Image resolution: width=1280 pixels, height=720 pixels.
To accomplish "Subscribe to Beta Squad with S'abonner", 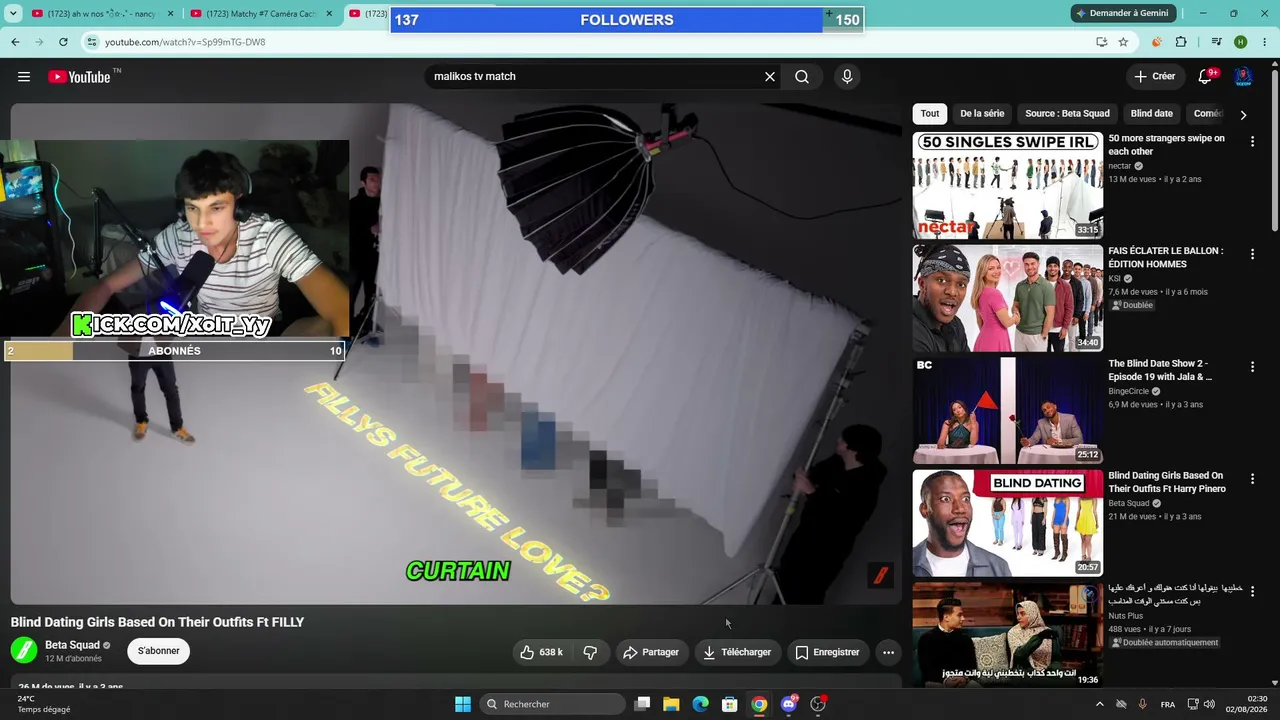I will 159,651.
